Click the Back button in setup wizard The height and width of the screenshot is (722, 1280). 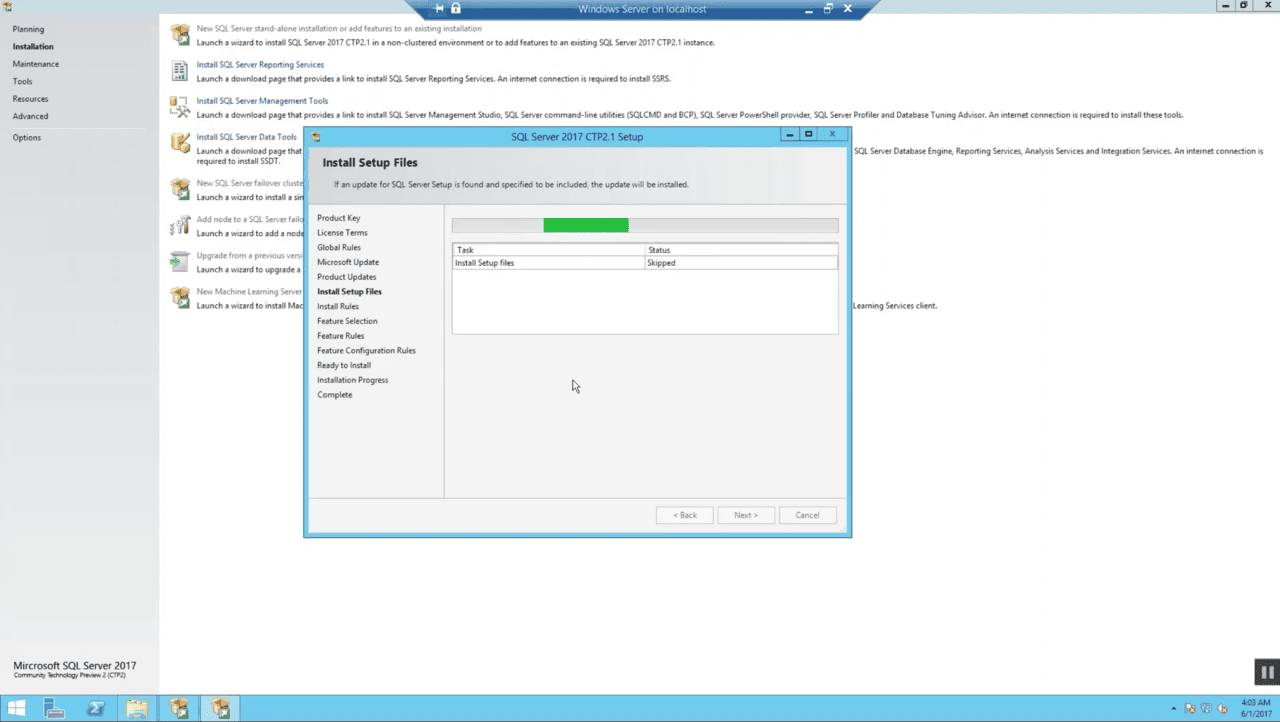point(685,515)
